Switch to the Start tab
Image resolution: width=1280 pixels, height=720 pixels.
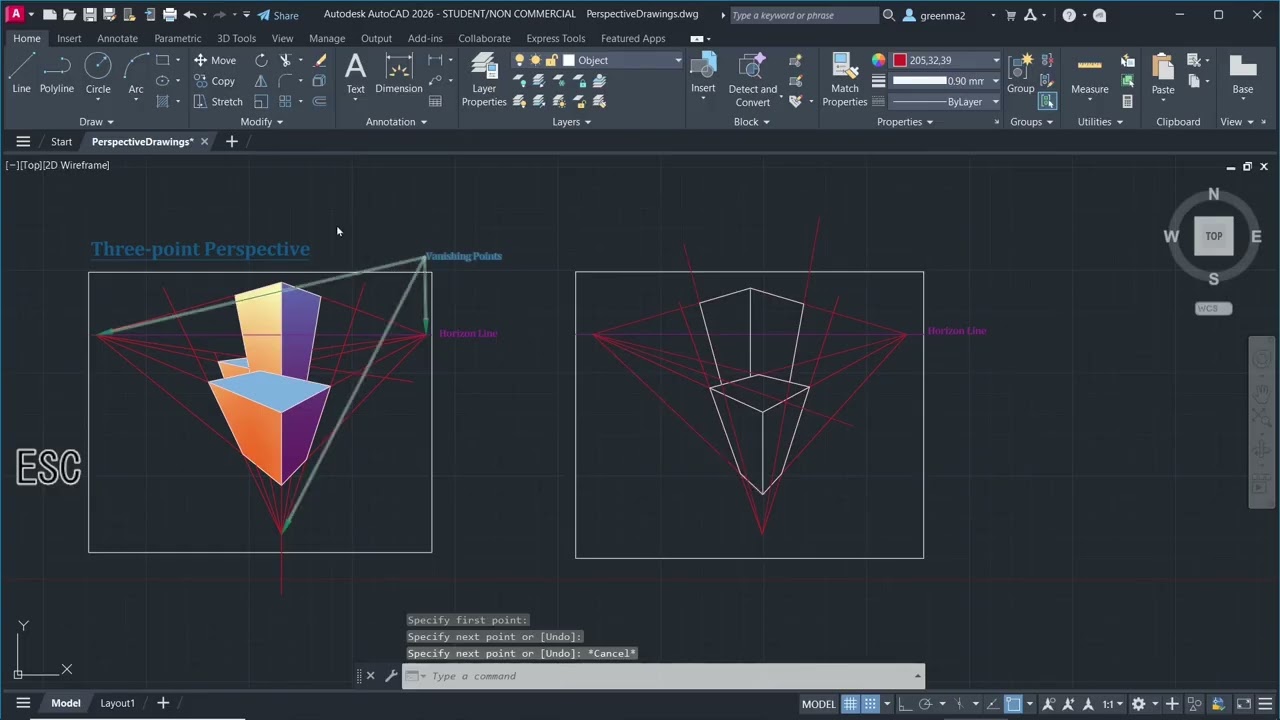point(62,142)
